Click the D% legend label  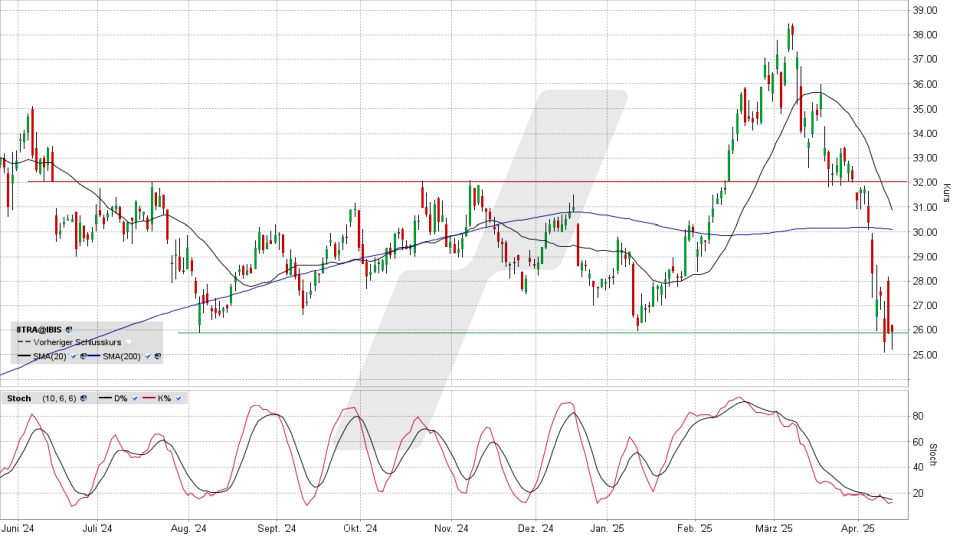[x=121, y=398]
